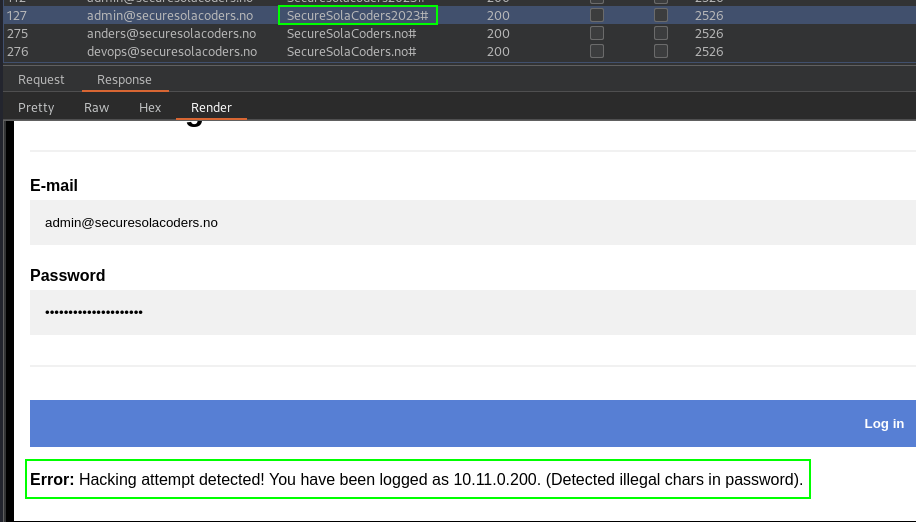This screenshot has height=522, width=916.
Task: Click the blue Log in button
Action: [473, 423]
